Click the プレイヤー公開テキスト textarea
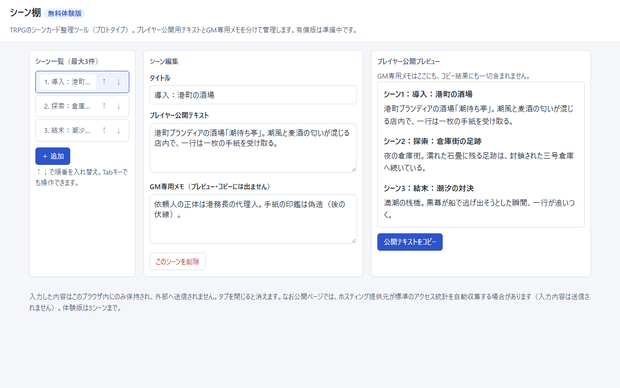The image size is (620, 388). (x=253, y=148)
